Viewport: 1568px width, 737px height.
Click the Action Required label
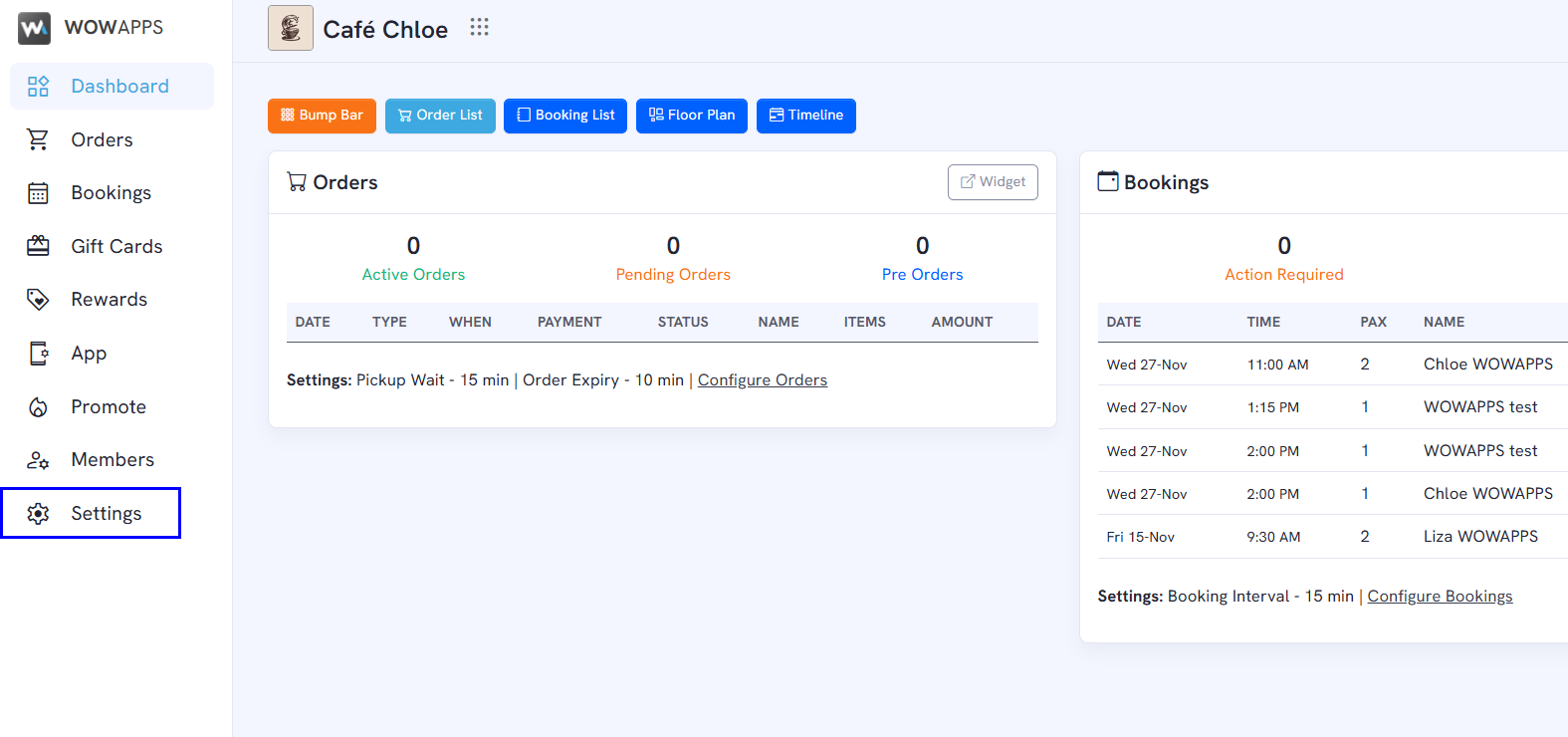(x=1284, y=275)
